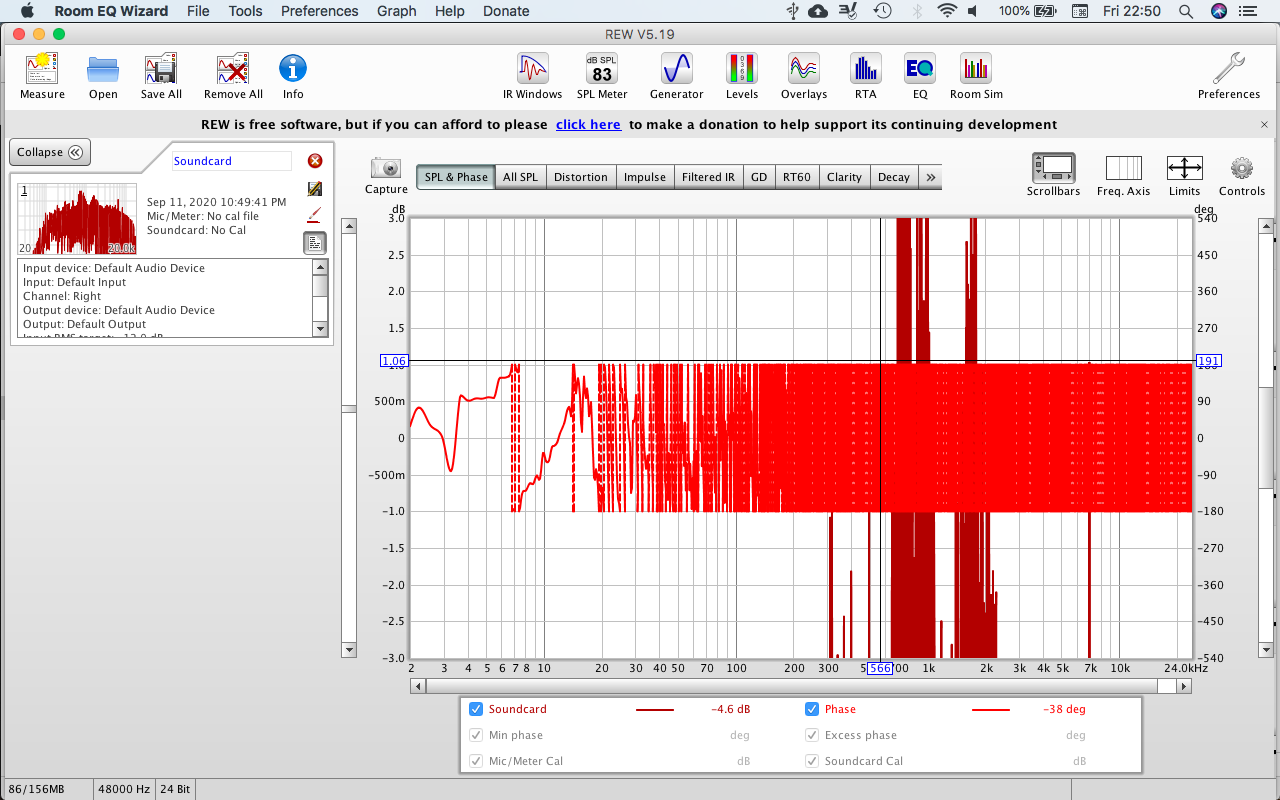
Task: Open the EQ window
Action: pyautogui.click(x=920, y=77)
